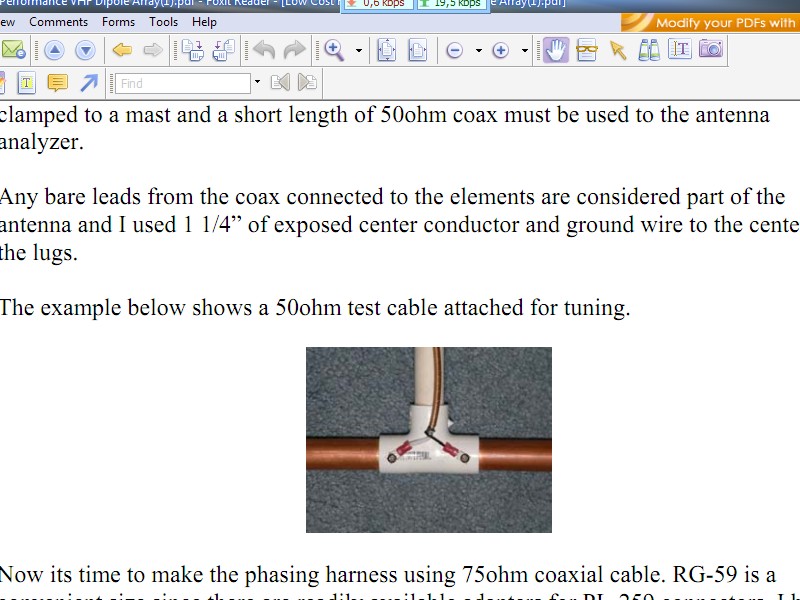
Task: Click rotate pages clockwise icon
Action: (x=193, y=50)
